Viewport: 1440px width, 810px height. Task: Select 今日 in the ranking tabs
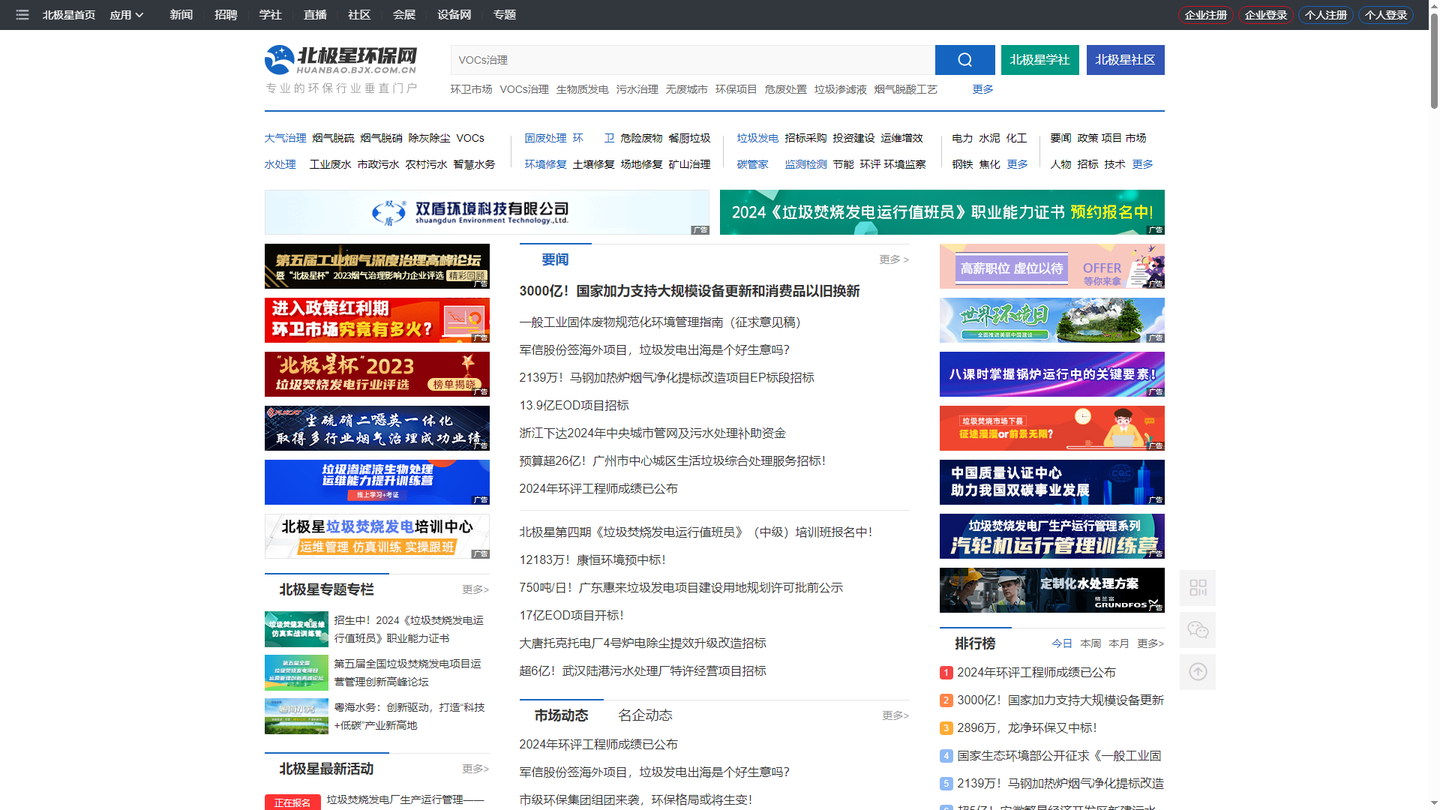1062,643
